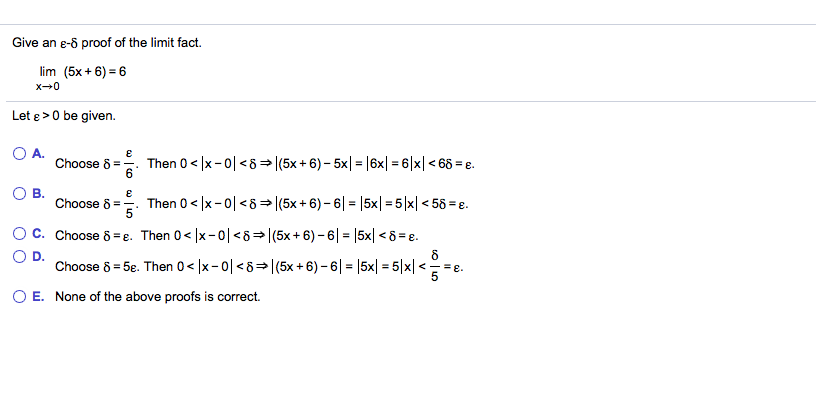Click the blue letter label "D."
Viewport: 816px width, 400px height.
39,256
